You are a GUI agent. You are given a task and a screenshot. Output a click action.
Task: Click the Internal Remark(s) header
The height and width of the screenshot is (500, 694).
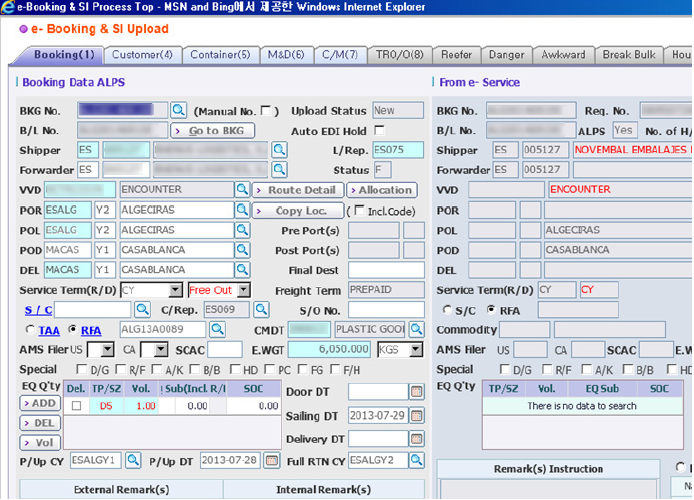[x=324, y=489]
